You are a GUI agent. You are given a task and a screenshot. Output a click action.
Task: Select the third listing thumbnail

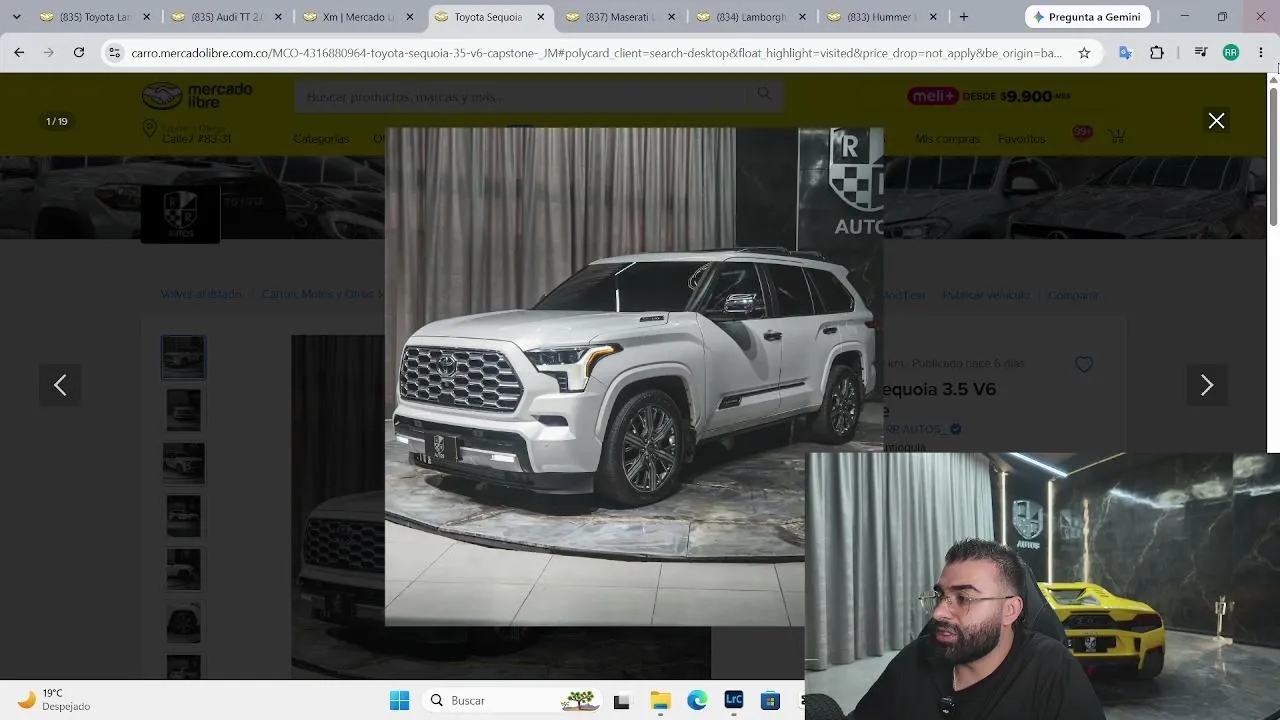pos(183,463)
